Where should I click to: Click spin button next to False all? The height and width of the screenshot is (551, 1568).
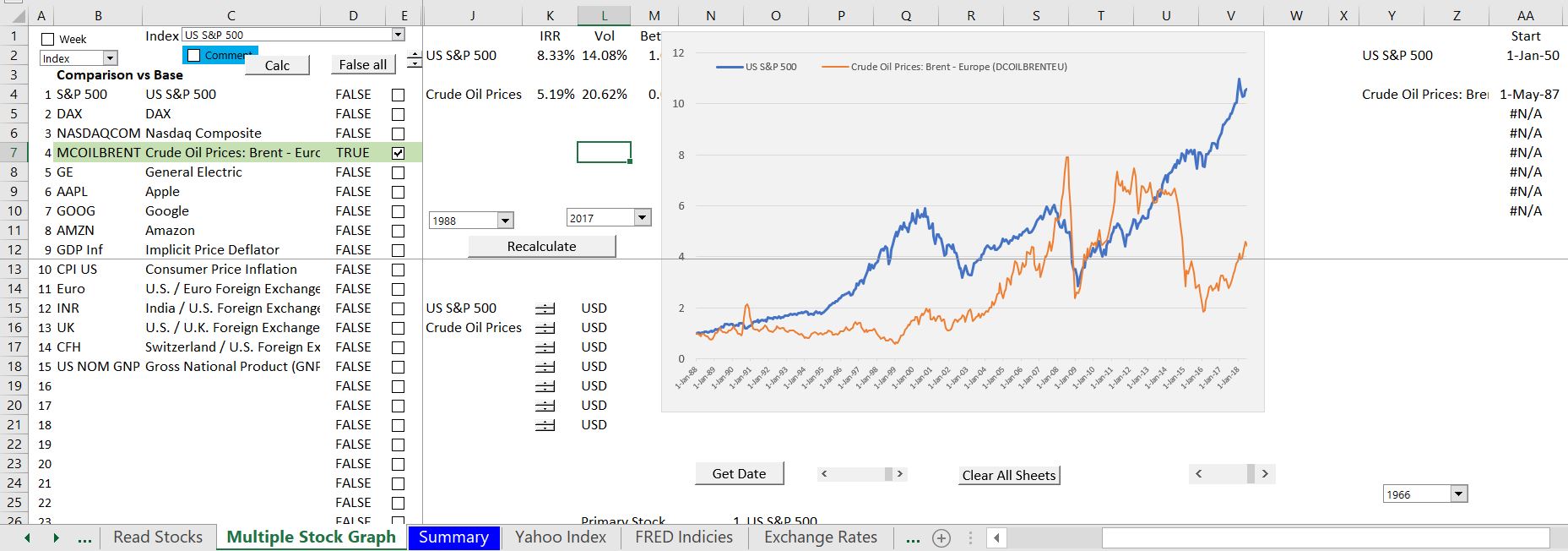pos(414,60)
